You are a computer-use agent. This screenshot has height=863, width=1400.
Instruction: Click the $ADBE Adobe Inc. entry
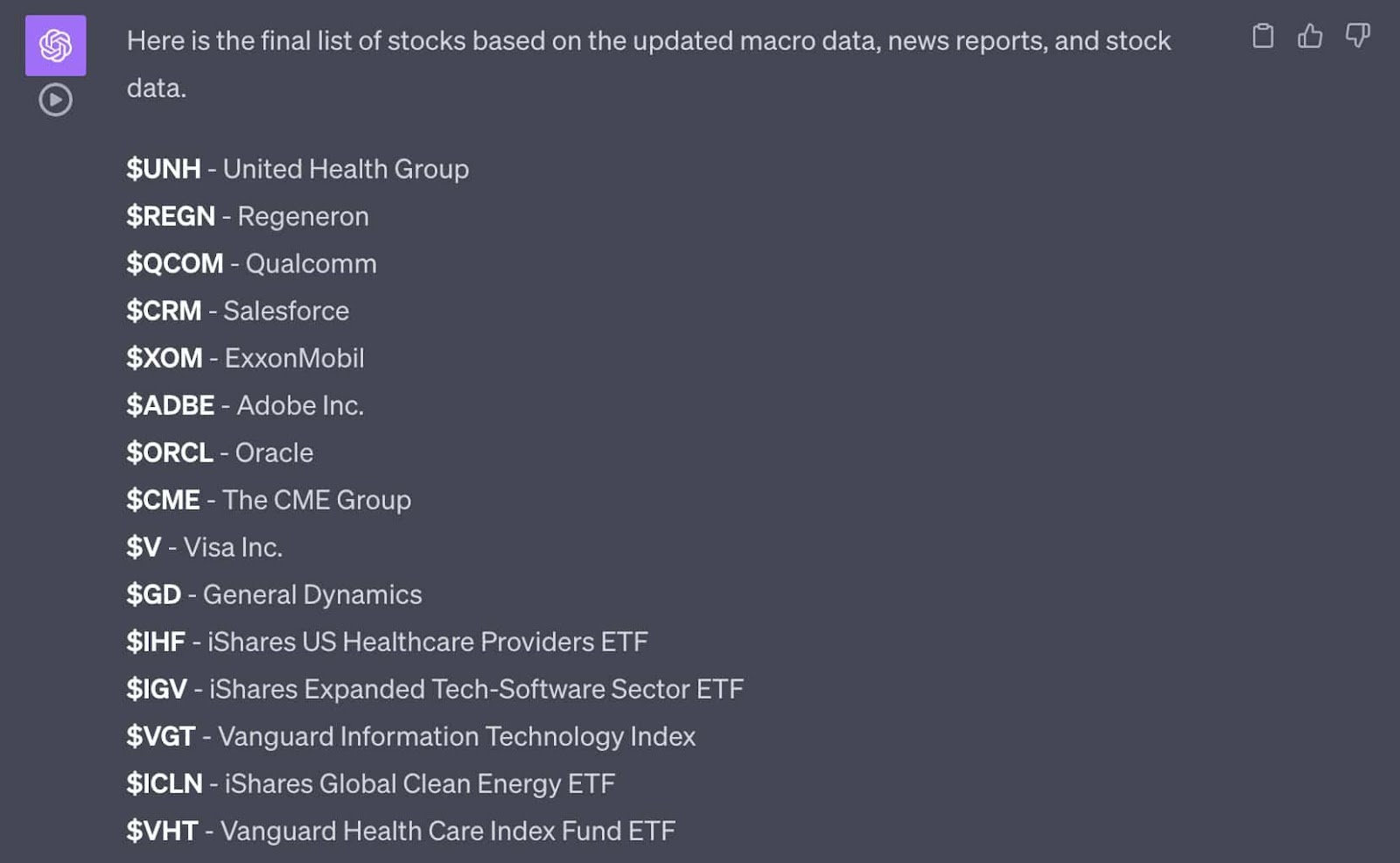point(245,405)
